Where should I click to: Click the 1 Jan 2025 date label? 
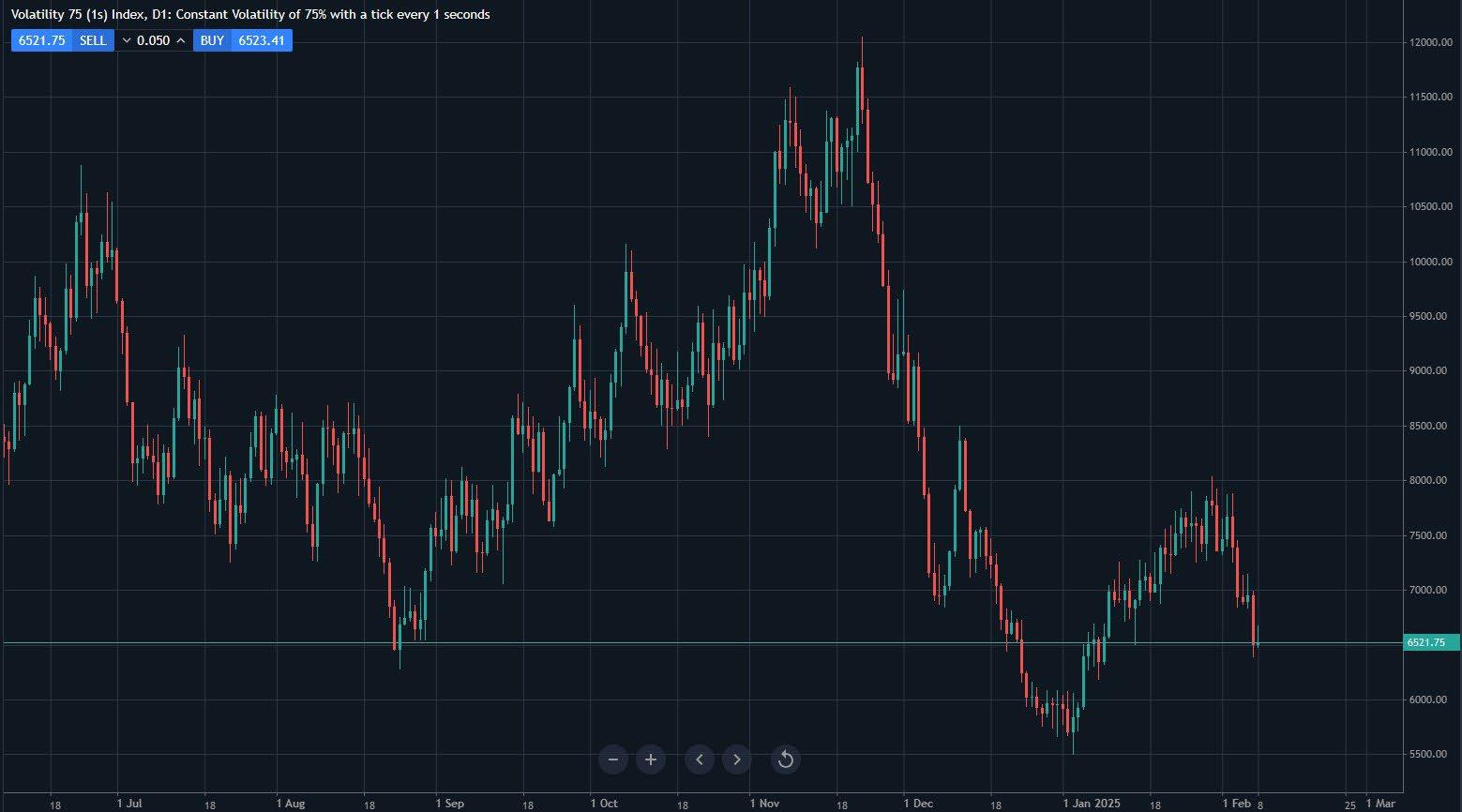(x=1091, y=804)
